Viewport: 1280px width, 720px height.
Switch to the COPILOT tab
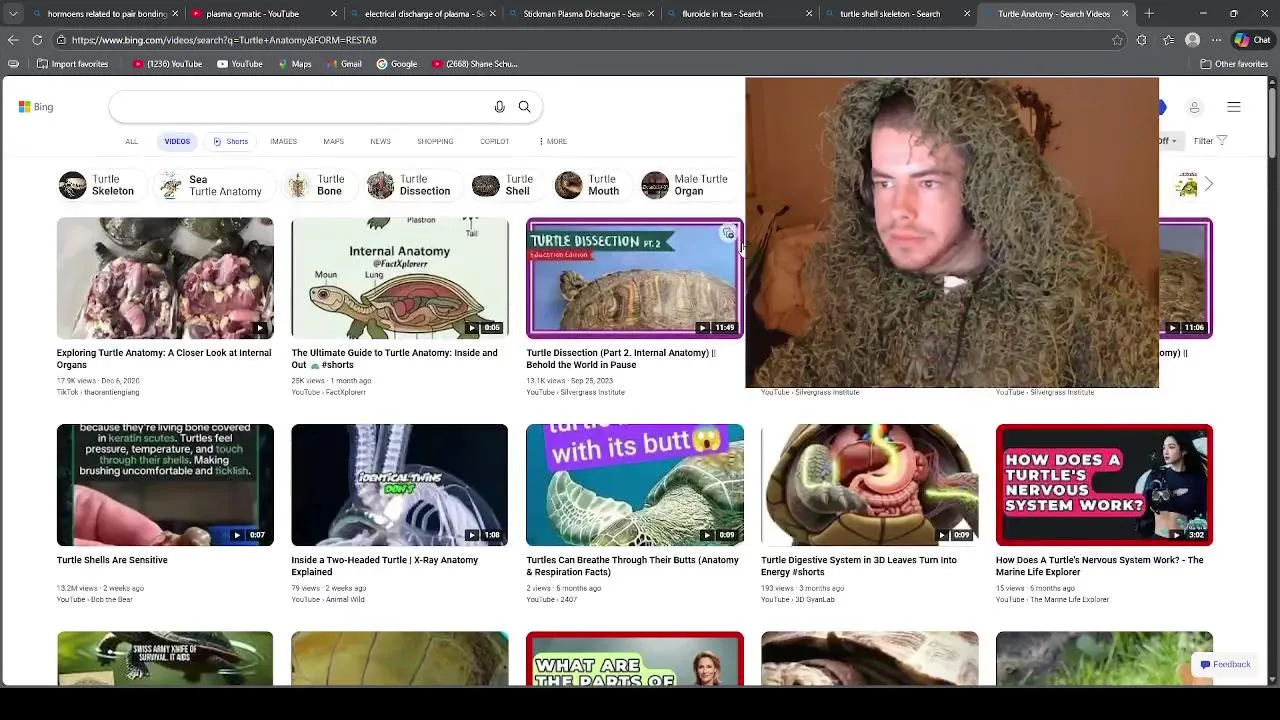click(x=494, y=141)
